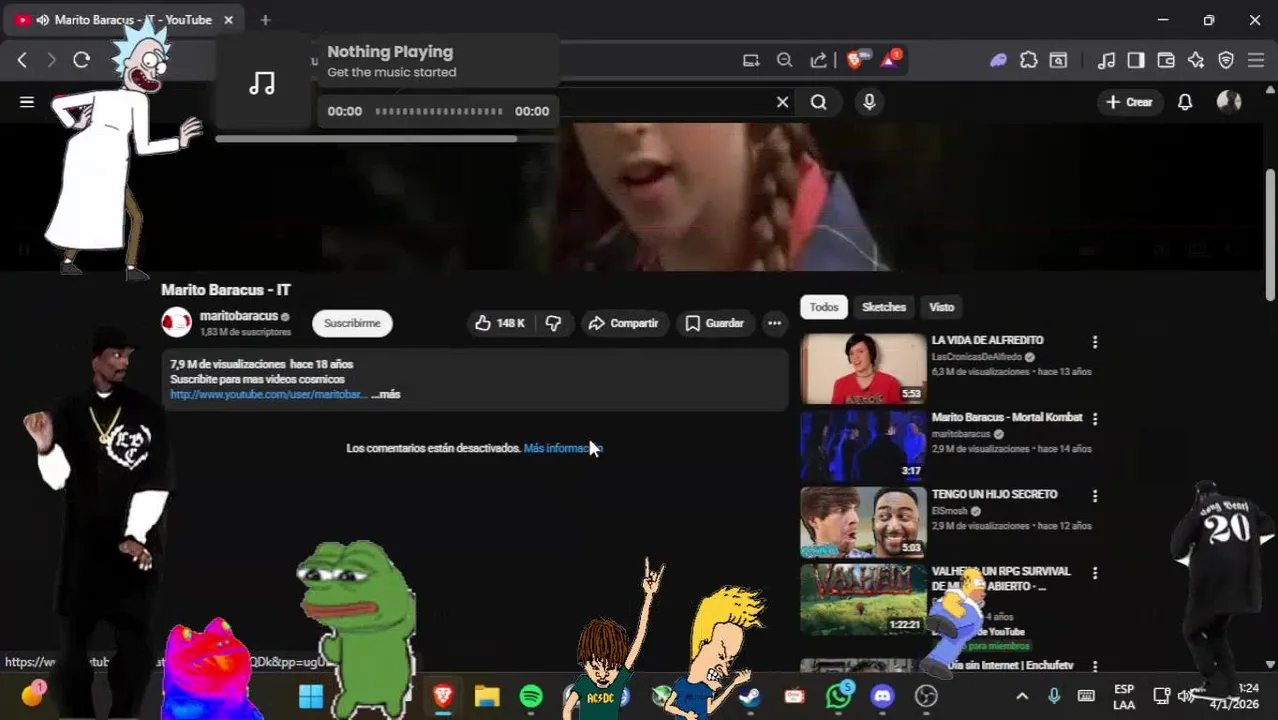Image resolution: width=1278 pixels, height=720 pixels.
Task: Expand the description with ...más
Action: click(x=386, y=395)
